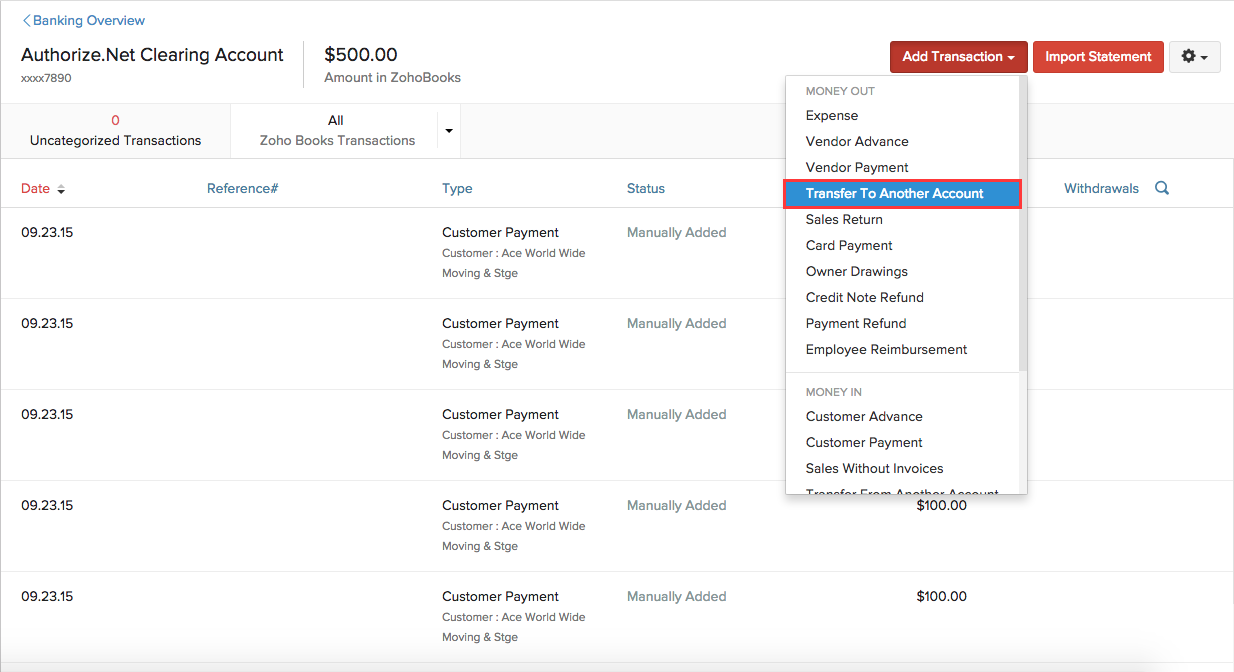Click the Date sort arrows icon

coord(61,189)
